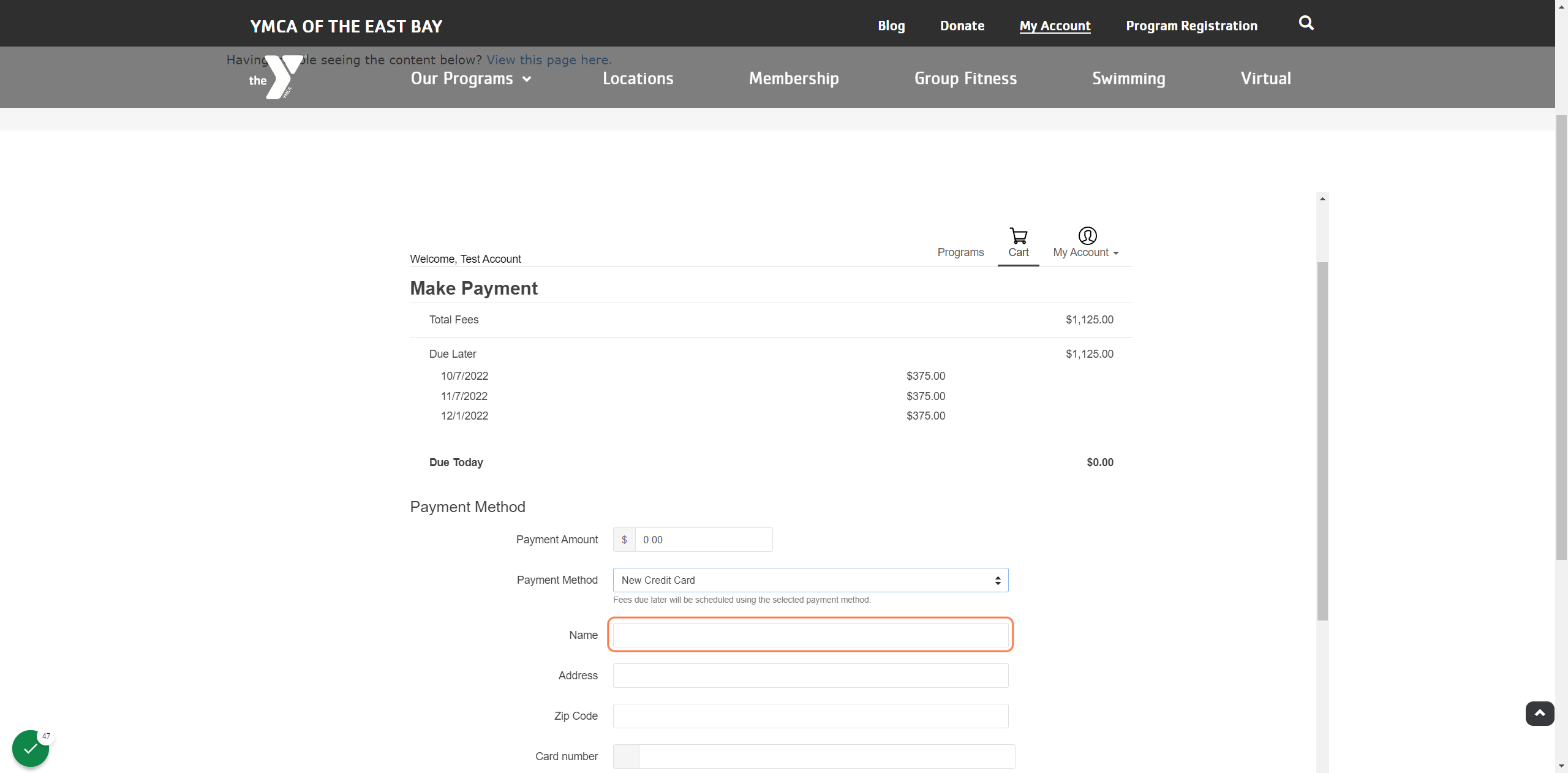1568x773 pixels.
Task: Click into the Card number field
Action: (827, 756)
